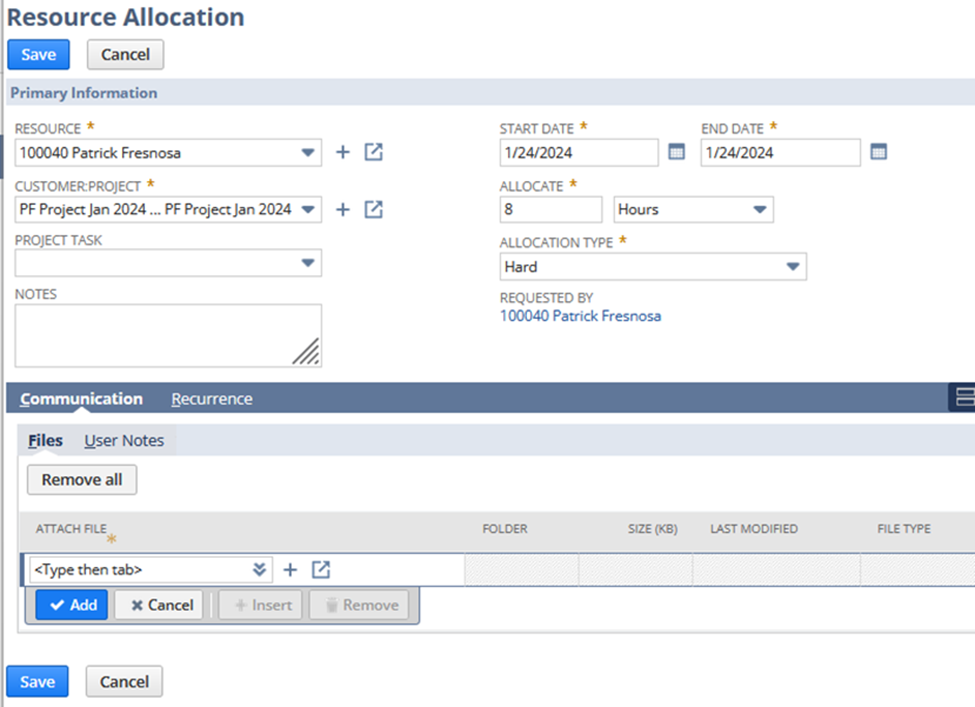Viewport: 975px width, 707px height.
Task: Click plus icon next to Customer:Project field
Action: 343,210
